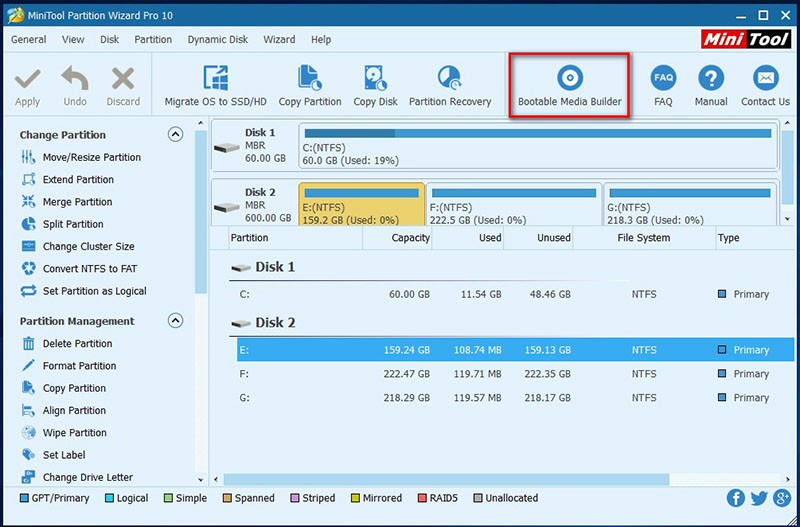
Task: Choose Split Partition action
Action: pyautogui.click(x=62, y=224)
